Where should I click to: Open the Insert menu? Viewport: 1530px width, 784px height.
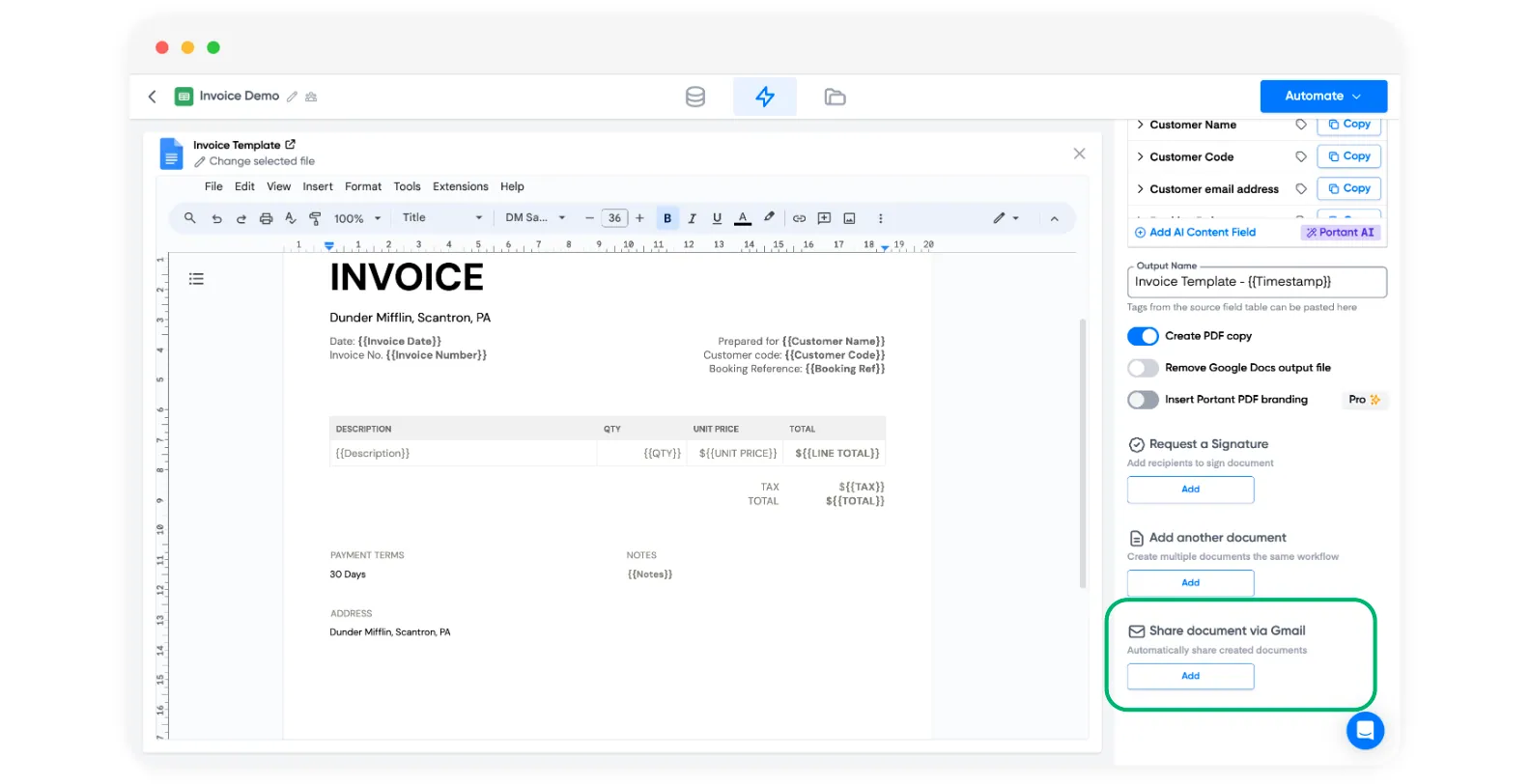pyautogui.click(x=318, y=187)
